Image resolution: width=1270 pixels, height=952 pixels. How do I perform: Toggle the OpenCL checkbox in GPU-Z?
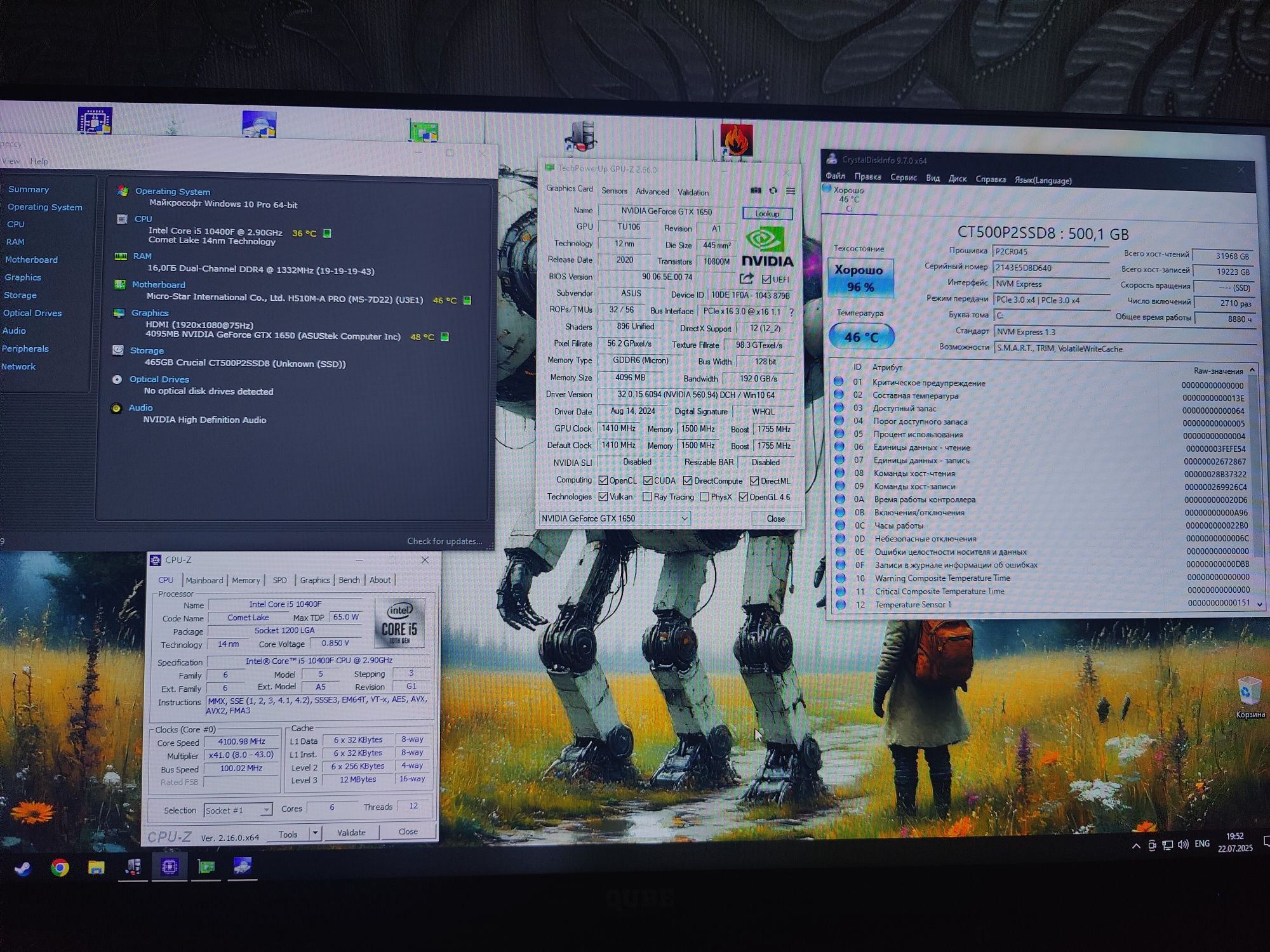[x=603, y=480]
